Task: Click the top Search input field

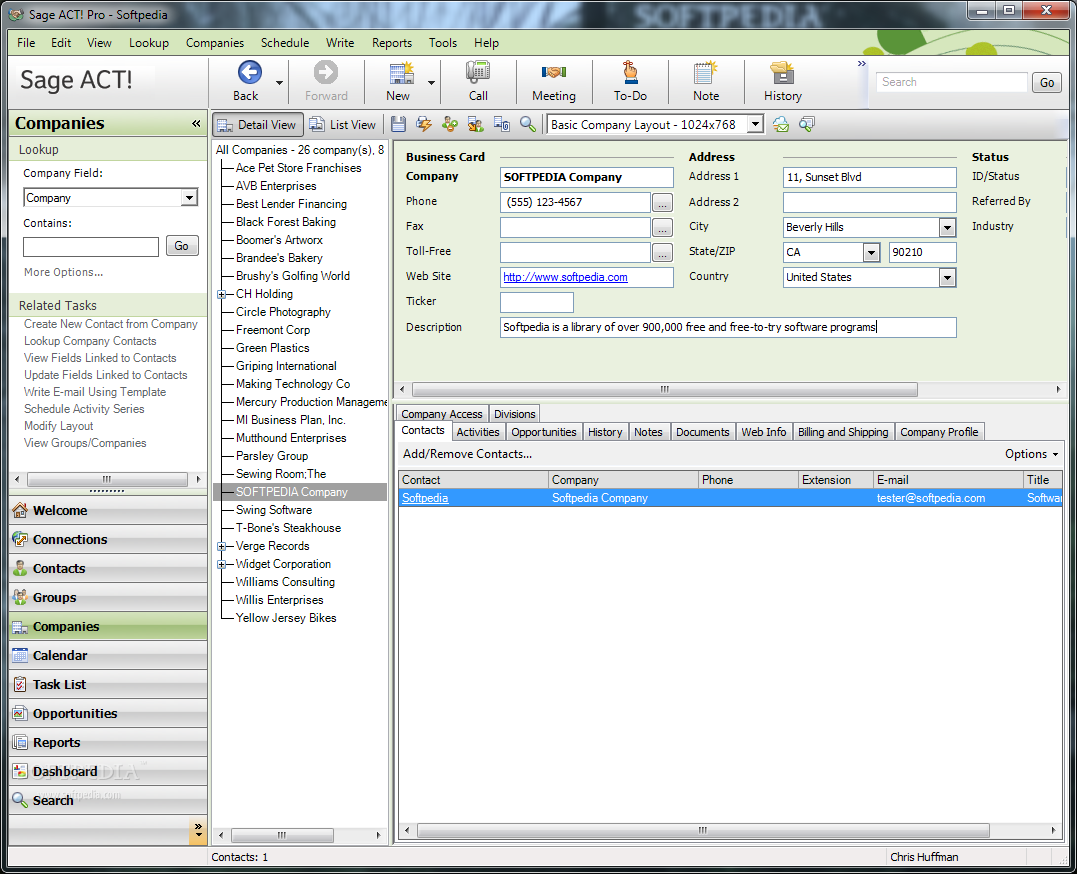Action: click(x=952, y=82)
